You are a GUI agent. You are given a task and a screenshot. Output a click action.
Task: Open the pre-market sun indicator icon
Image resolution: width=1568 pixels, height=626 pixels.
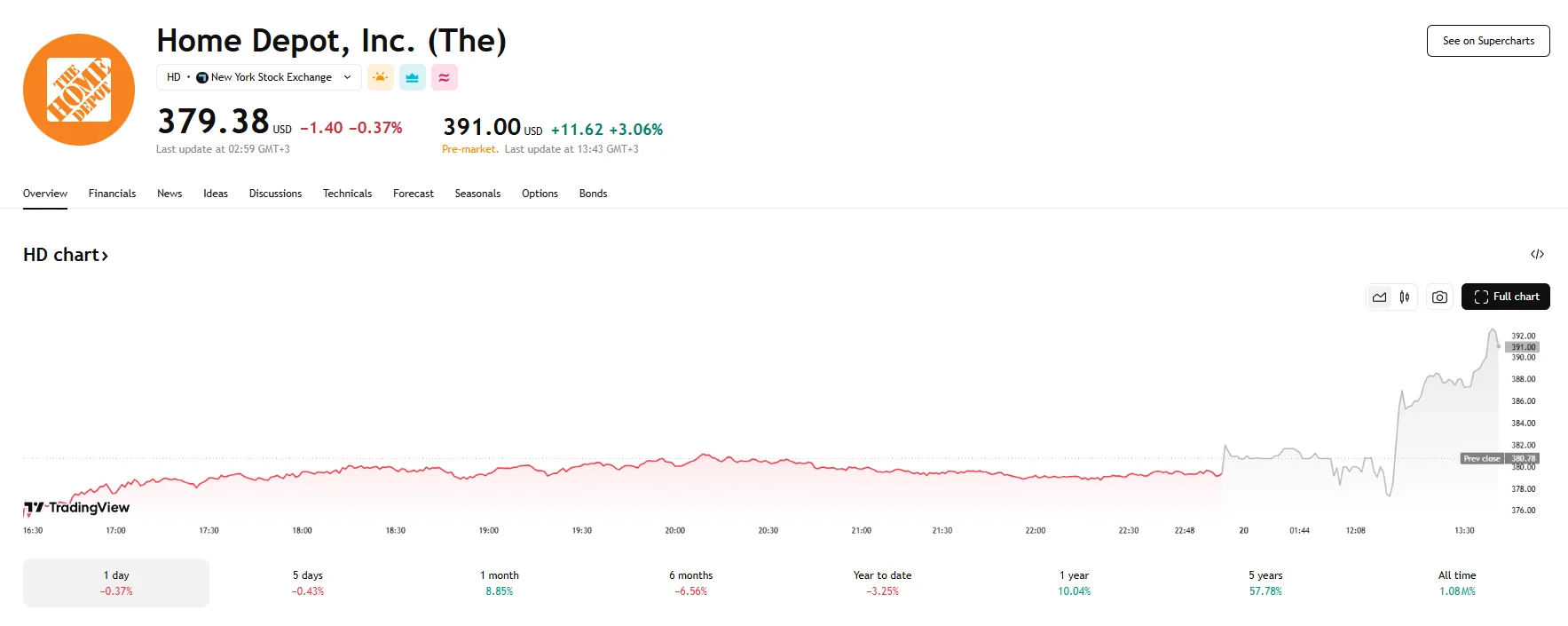pyautogui.click(x=380, y=77)
